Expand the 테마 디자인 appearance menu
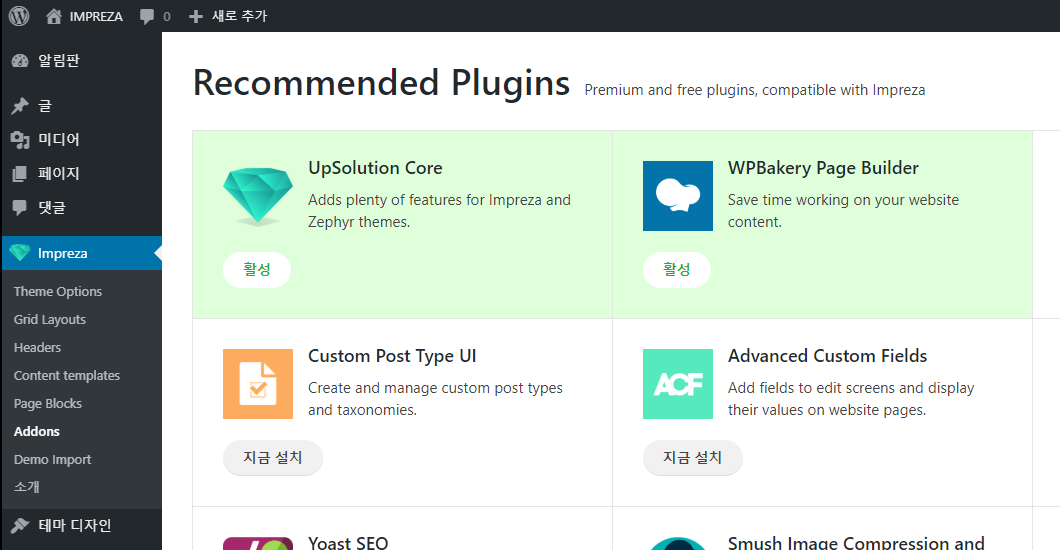 tap(74, 525)
